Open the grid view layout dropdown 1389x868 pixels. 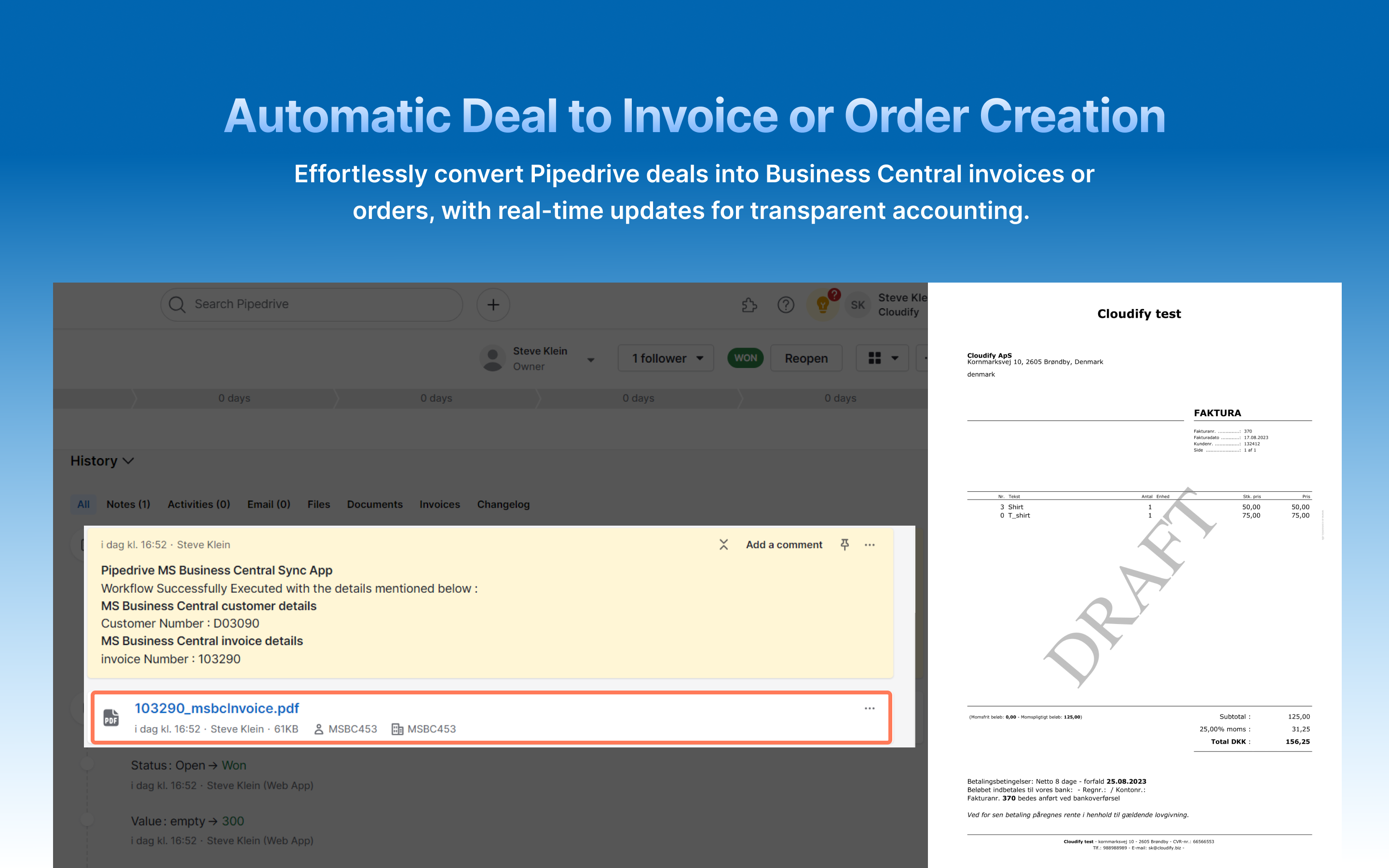[882, 358]
